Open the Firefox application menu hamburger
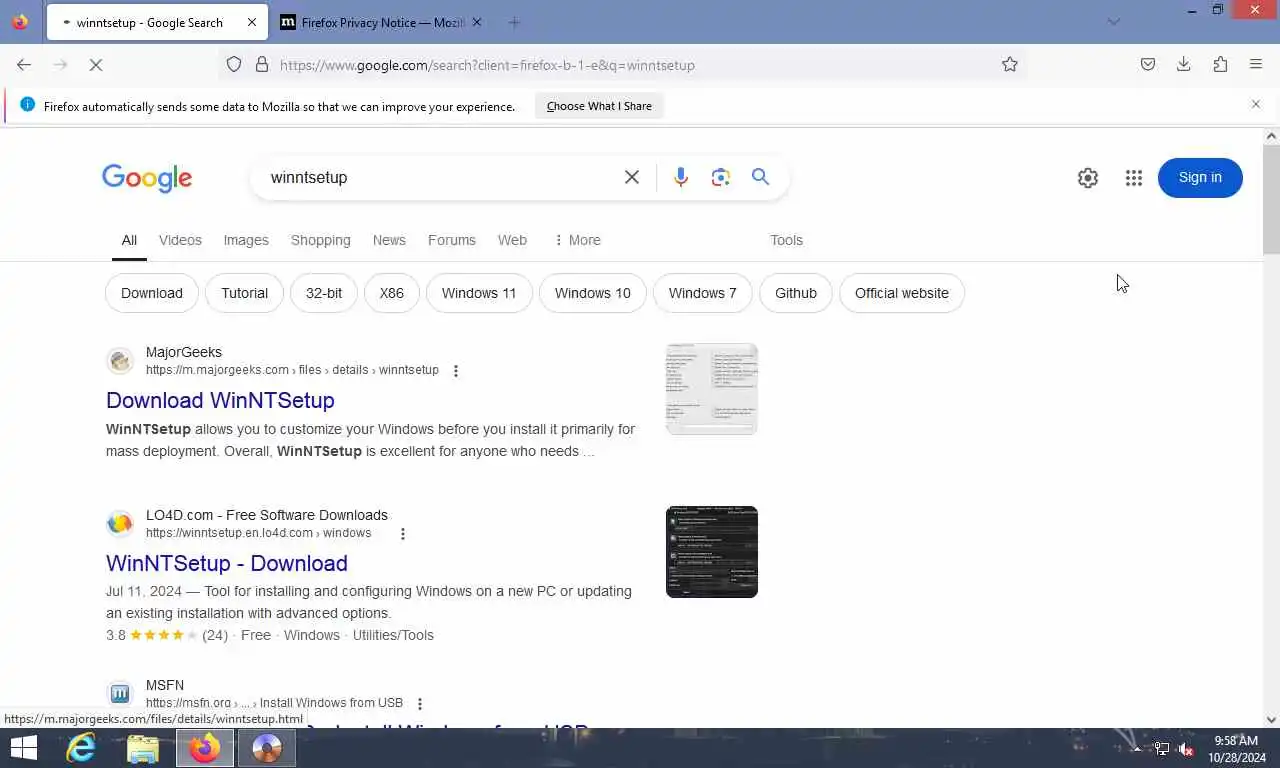1280x768 pixels. pyautogui.click(x=1256, y=65)
